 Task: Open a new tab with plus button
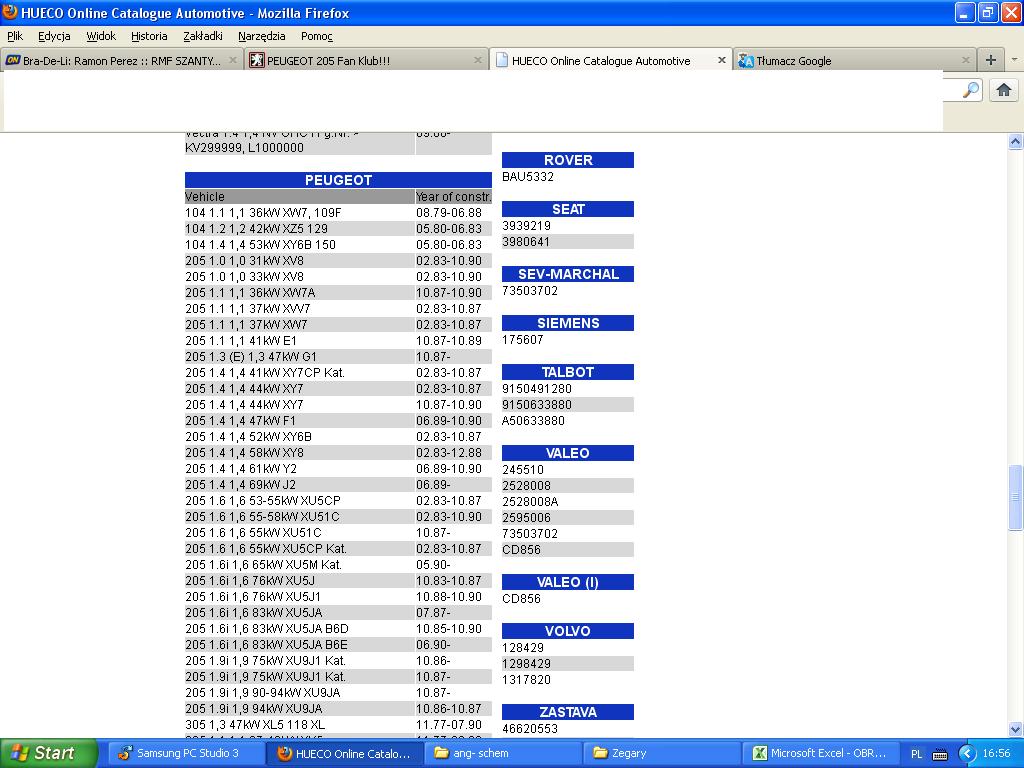click(990, 60)
